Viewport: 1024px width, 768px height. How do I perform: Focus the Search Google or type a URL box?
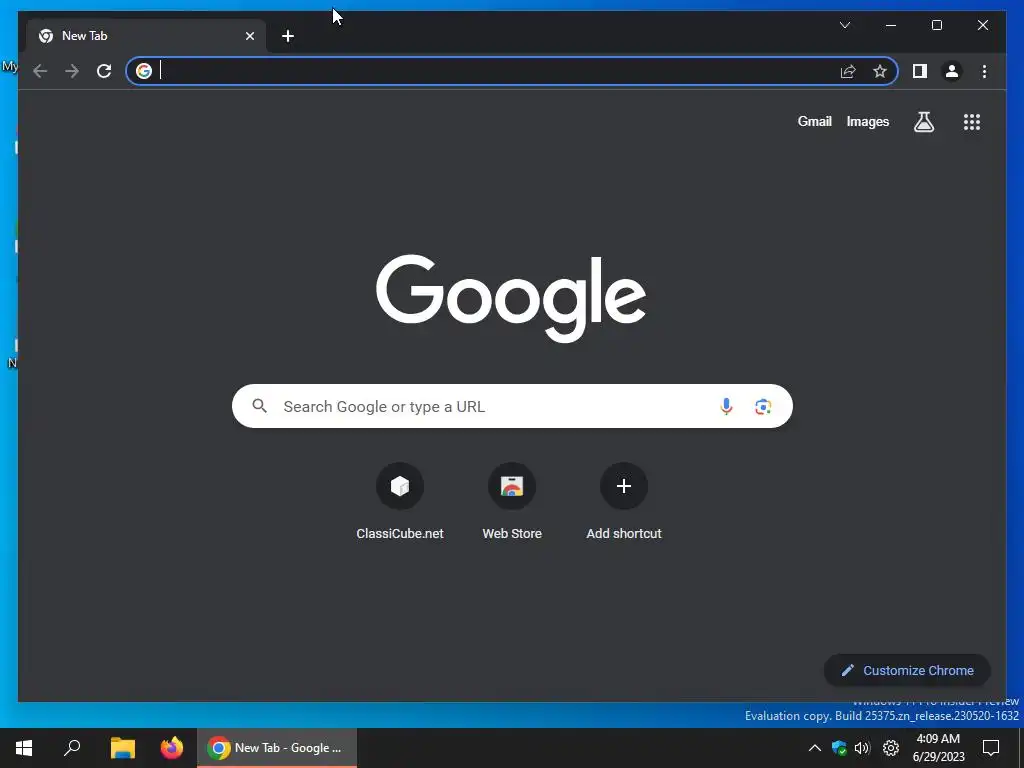(x=512, y=406)
